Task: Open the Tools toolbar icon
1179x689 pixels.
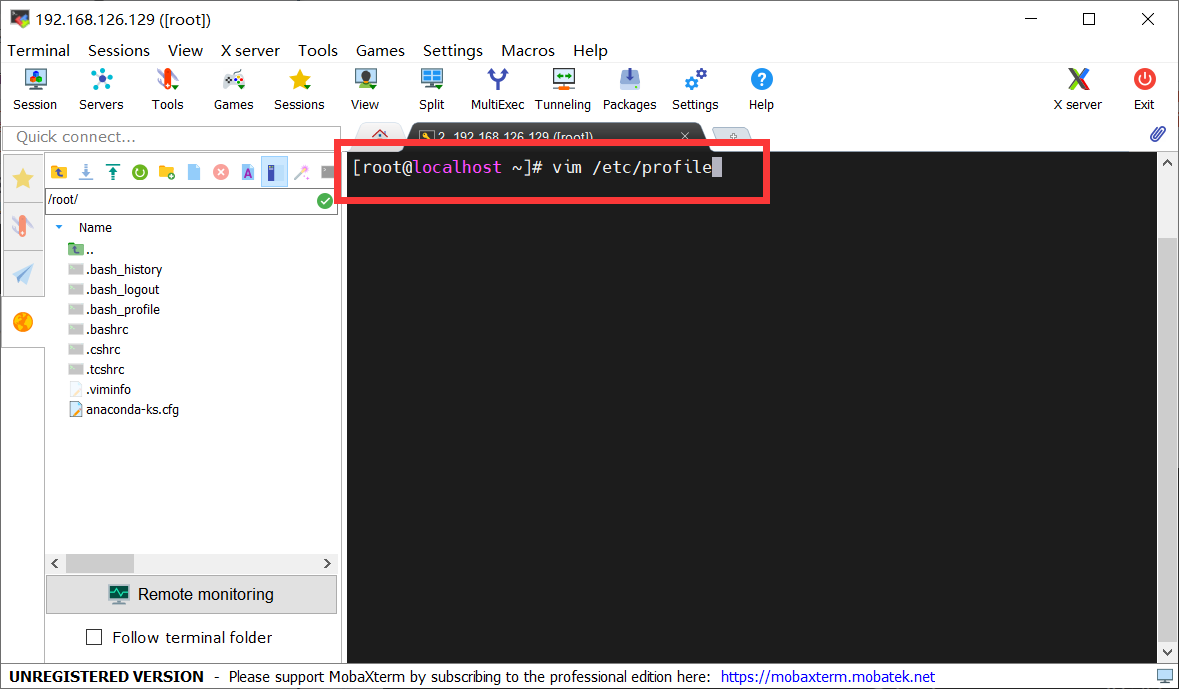Action: 167,90
